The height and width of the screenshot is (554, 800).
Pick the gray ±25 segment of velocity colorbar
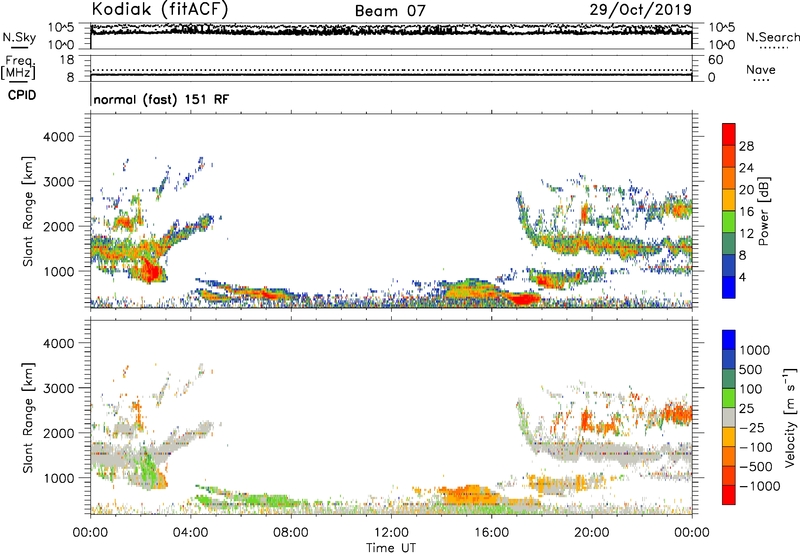pos(729,417)
